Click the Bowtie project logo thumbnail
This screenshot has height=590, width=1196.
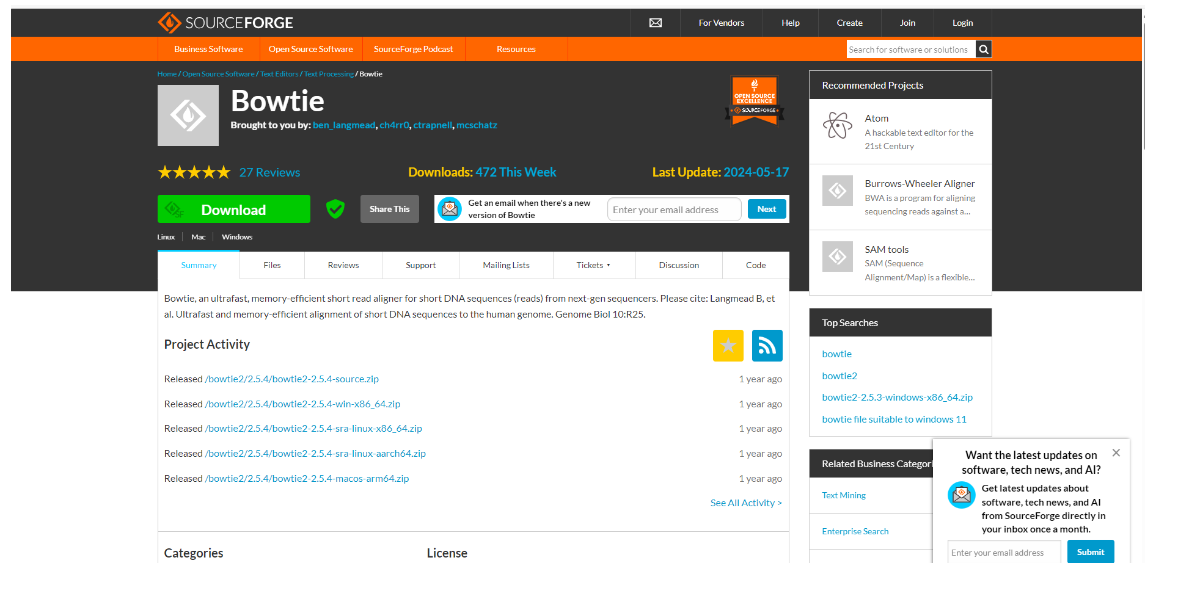[188, 115]
